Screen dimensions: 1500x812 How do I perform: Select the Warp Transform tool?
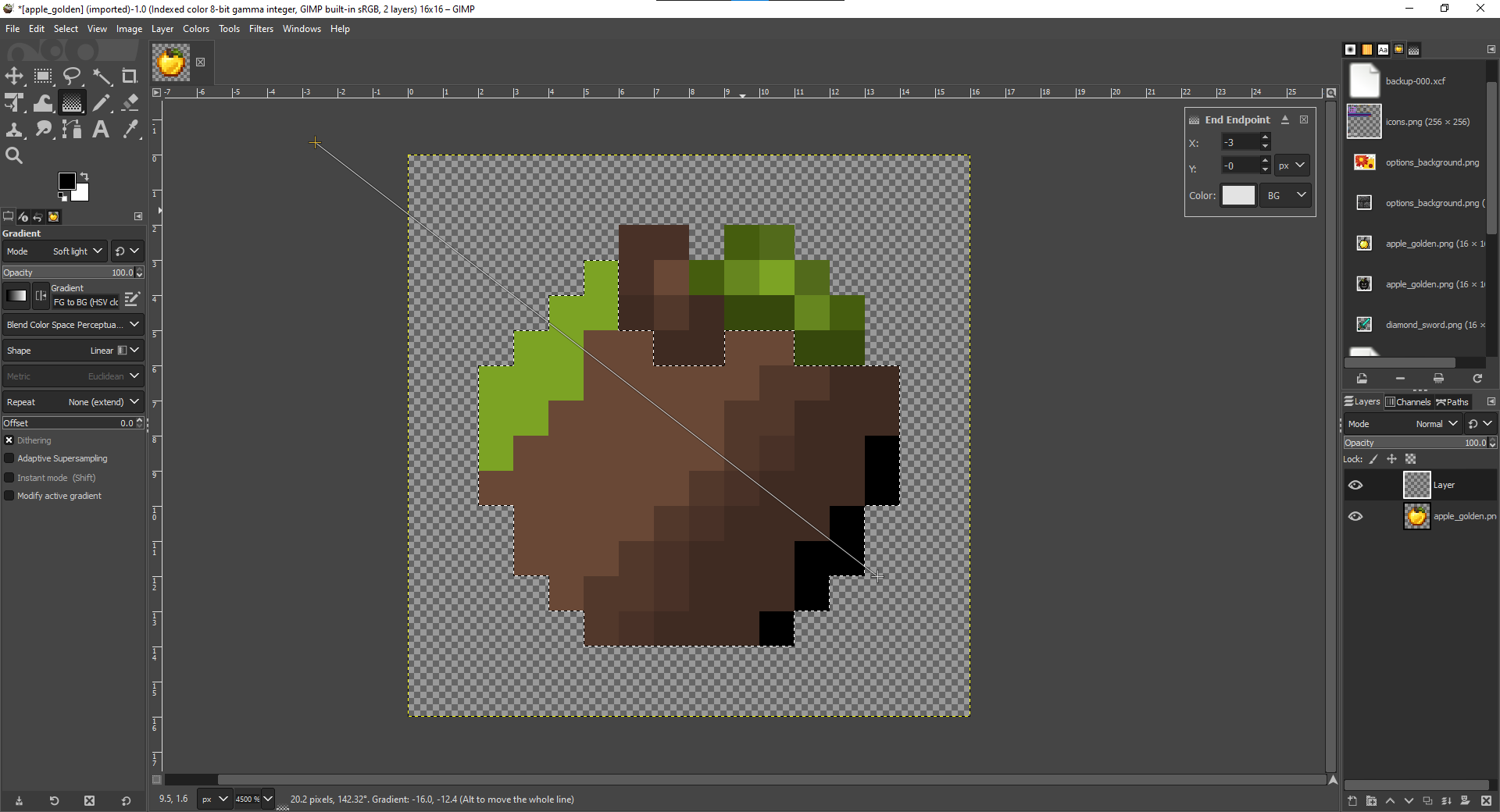43,102
